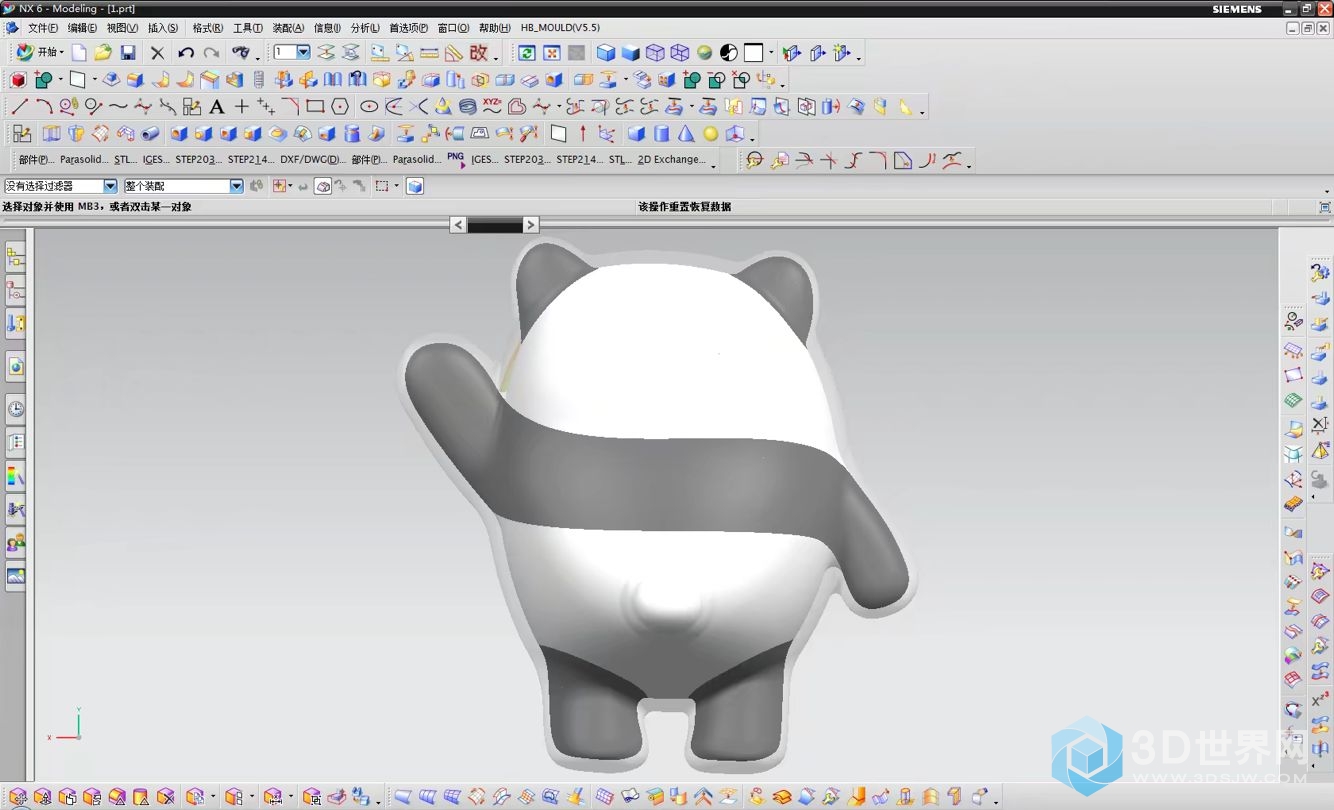
Task: Select the Ellipse curve tool
Action: click(369, 106)
